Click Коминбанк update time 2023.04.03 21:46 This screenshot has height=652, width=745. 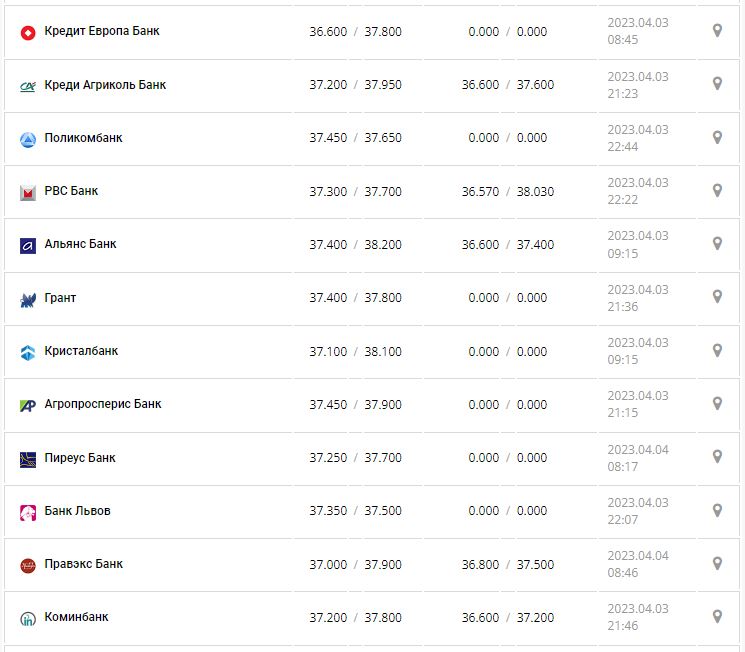638,617
